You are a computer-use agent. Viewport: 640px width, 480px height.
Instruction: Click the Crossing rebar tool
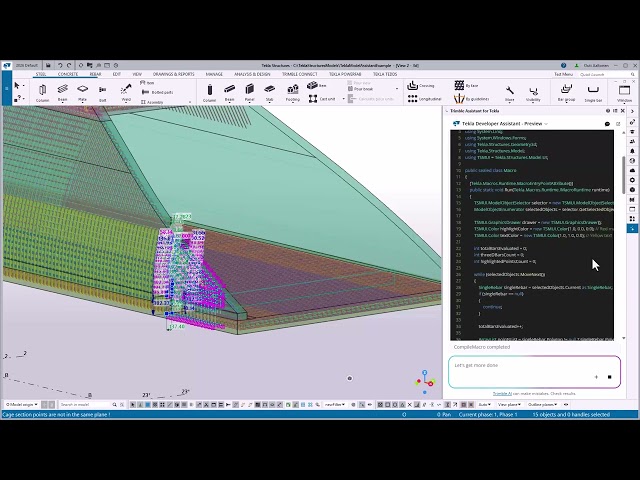click(x=421, y=86)
